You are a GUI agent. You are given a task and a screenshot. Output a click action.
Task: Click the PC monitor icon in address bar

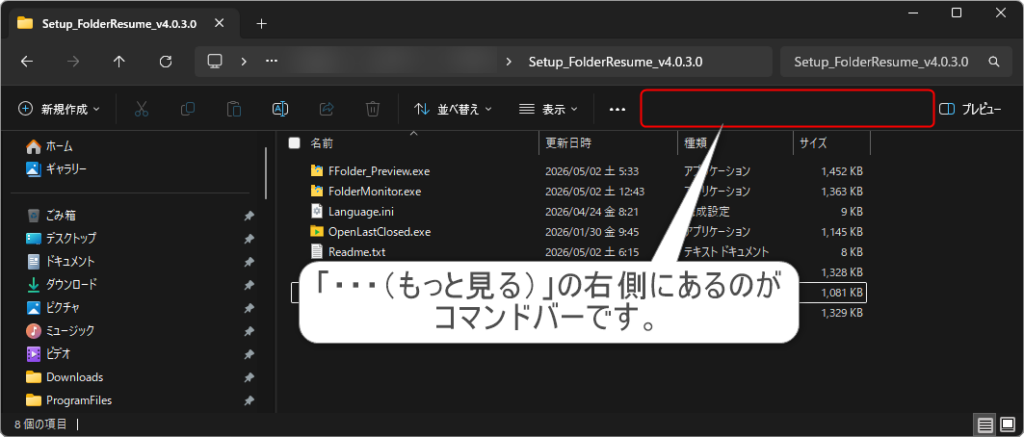[215, 61]
